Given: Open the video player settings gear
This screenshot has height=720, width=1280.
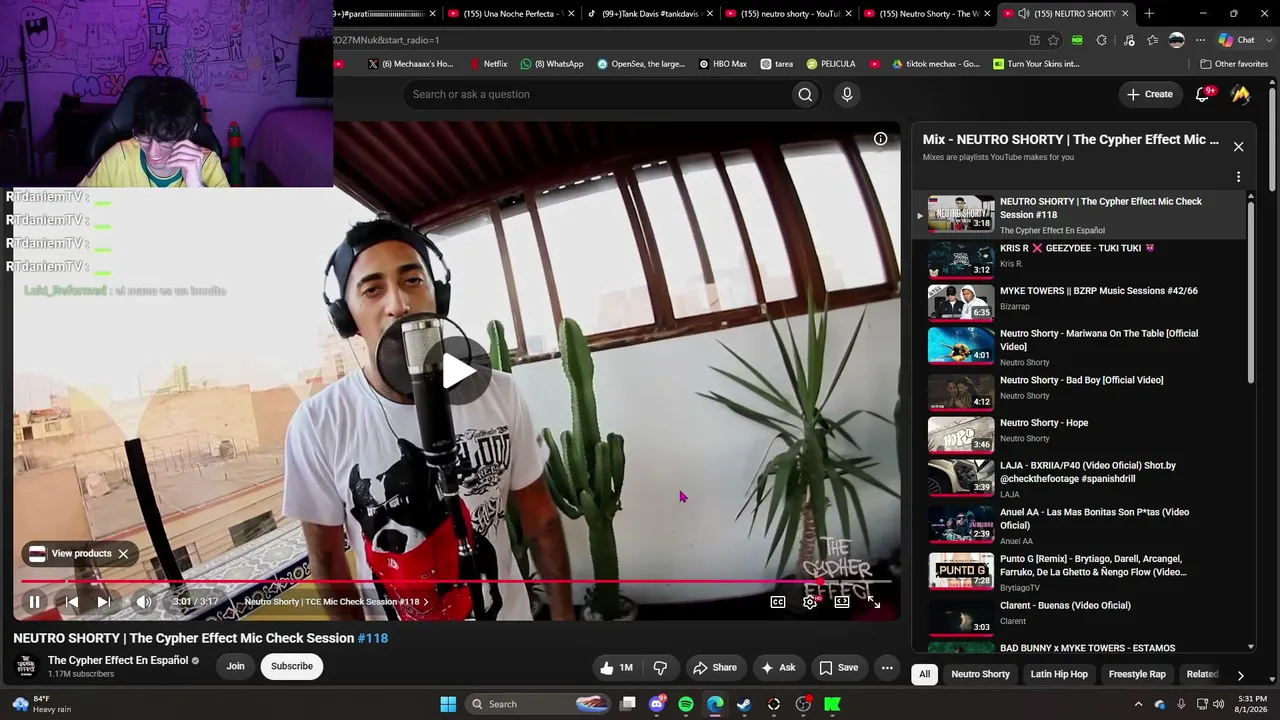Looking at the screenshot, I should click(810, 602).
